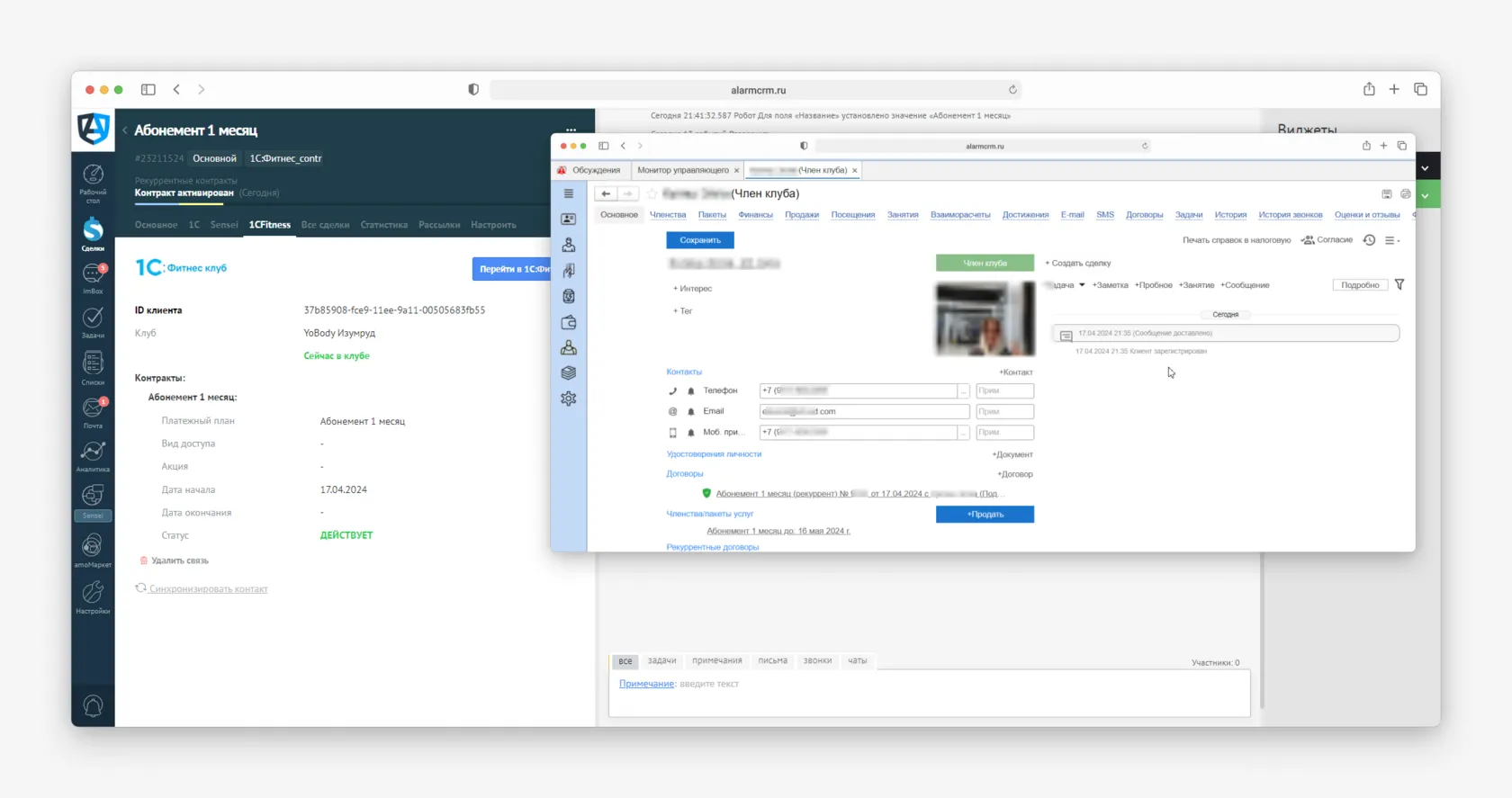
Task: Open История звонков tab in client card
Action: click(x=1290, y=215)
